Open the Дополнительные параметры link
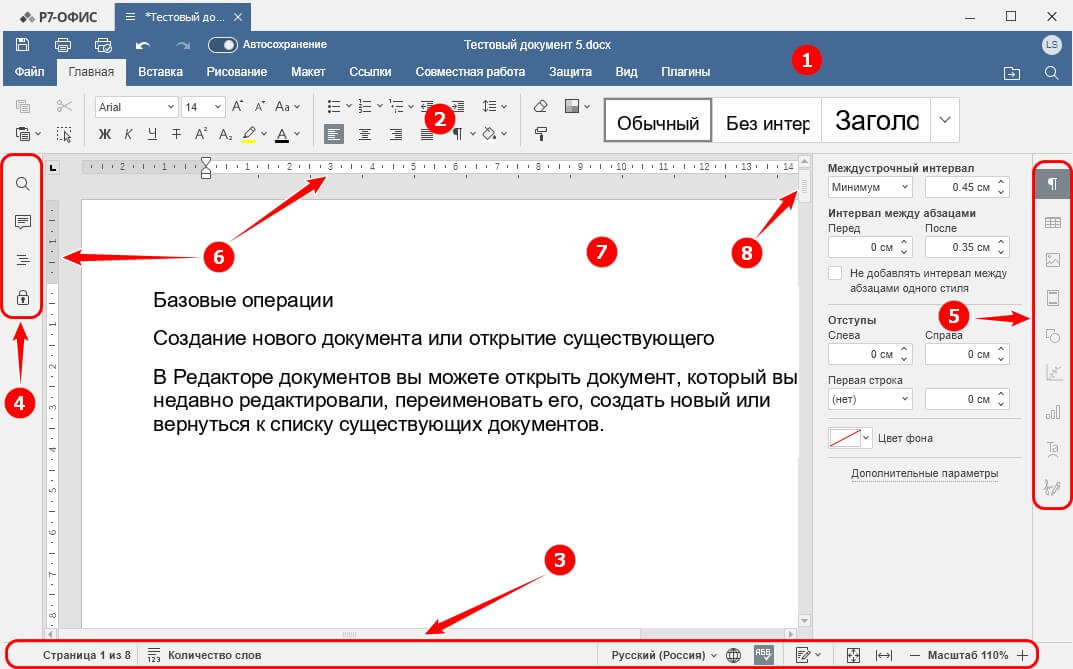 (x=925, y=473)
